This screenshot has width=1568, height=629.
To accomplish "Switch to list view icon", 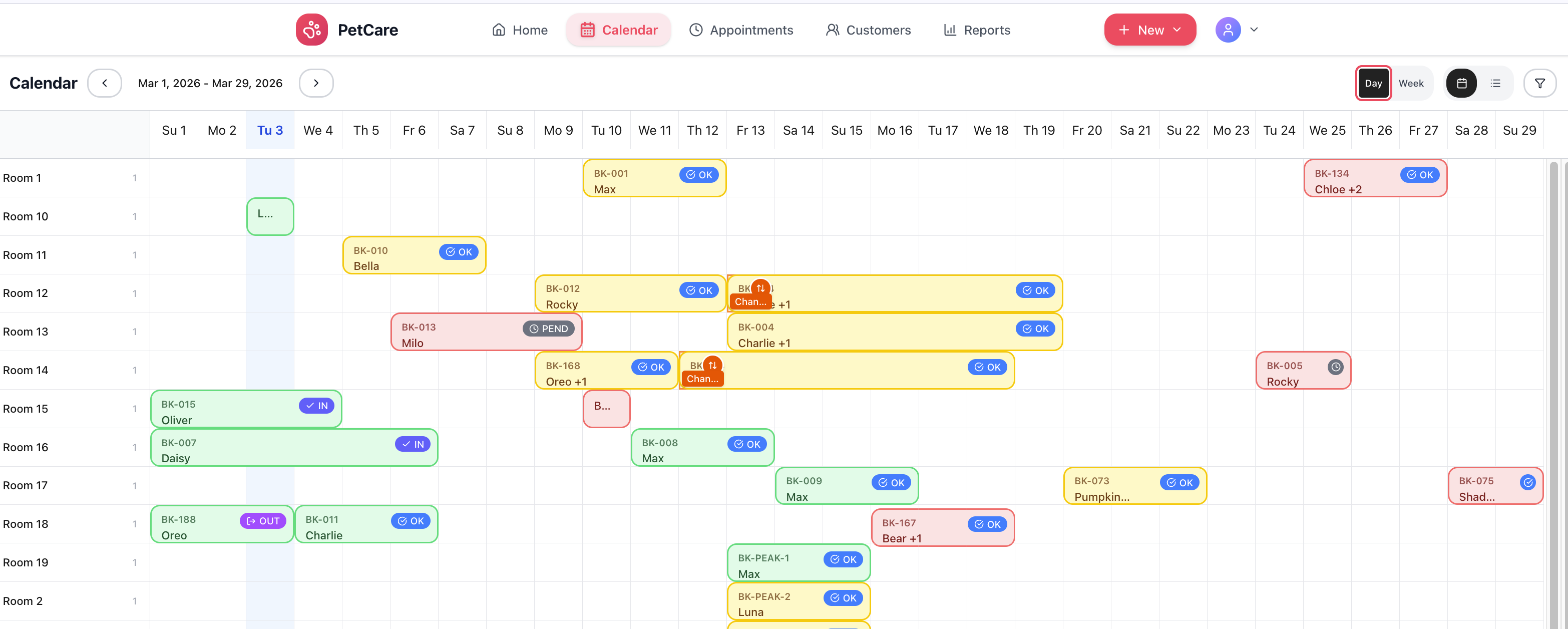I will click(x=1495, y=83).
